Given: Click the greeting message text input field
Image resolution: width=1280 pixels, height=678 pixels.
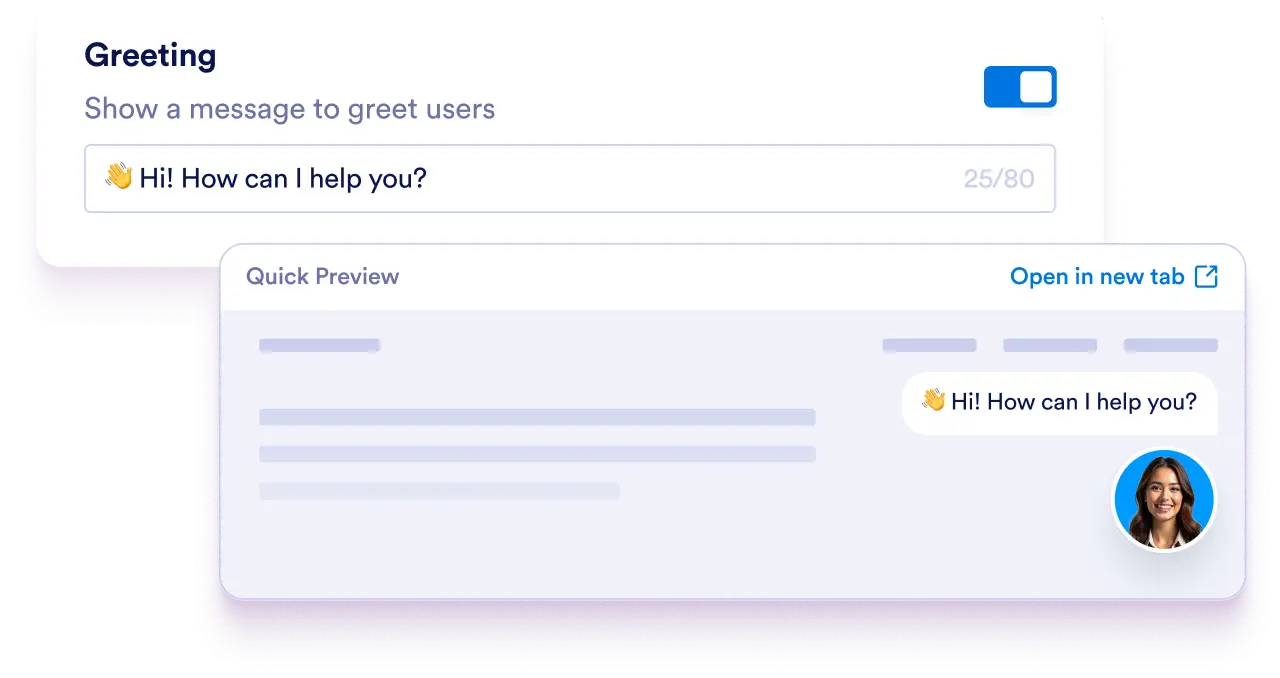Looking at the screenshot, I should click(570, 179).
